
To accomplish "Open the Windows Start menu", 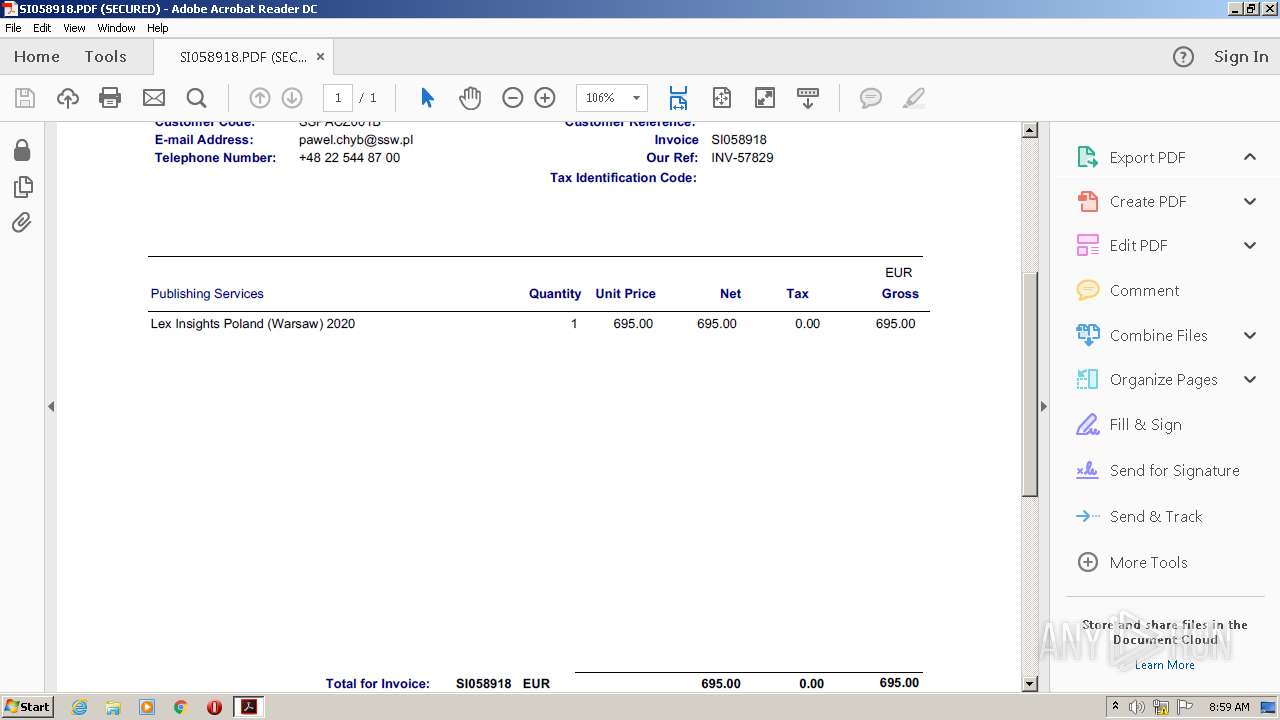I will tap(27, 707).
